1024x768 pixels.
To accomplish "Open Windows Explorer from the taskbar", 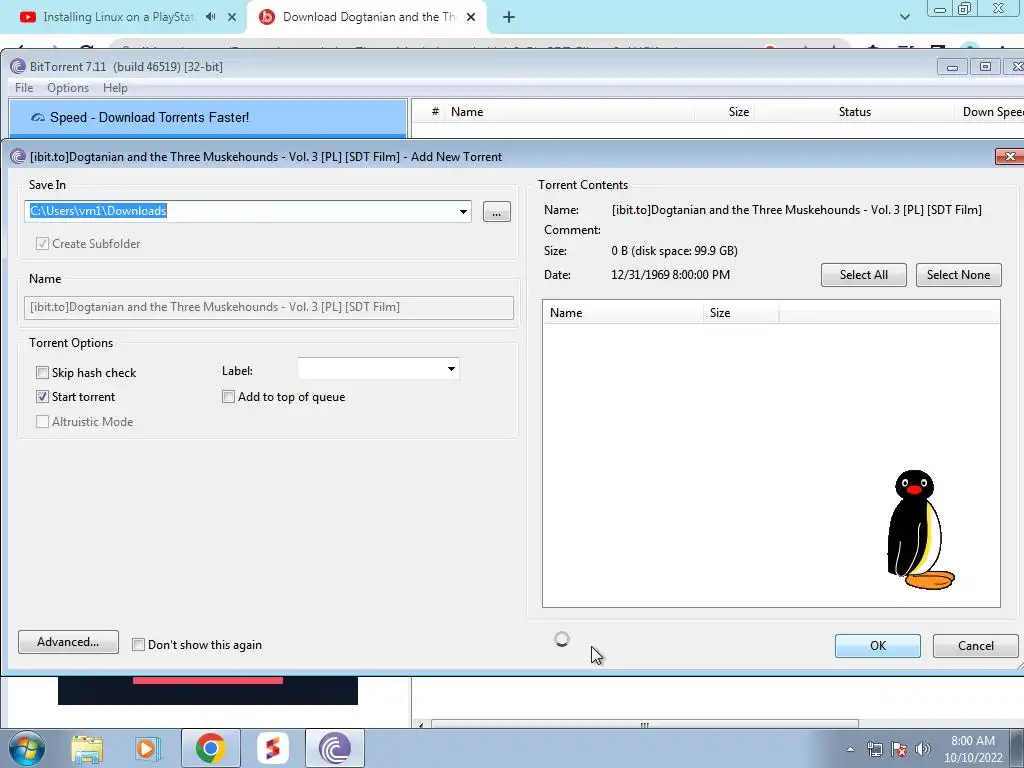I will pos(87,749).
